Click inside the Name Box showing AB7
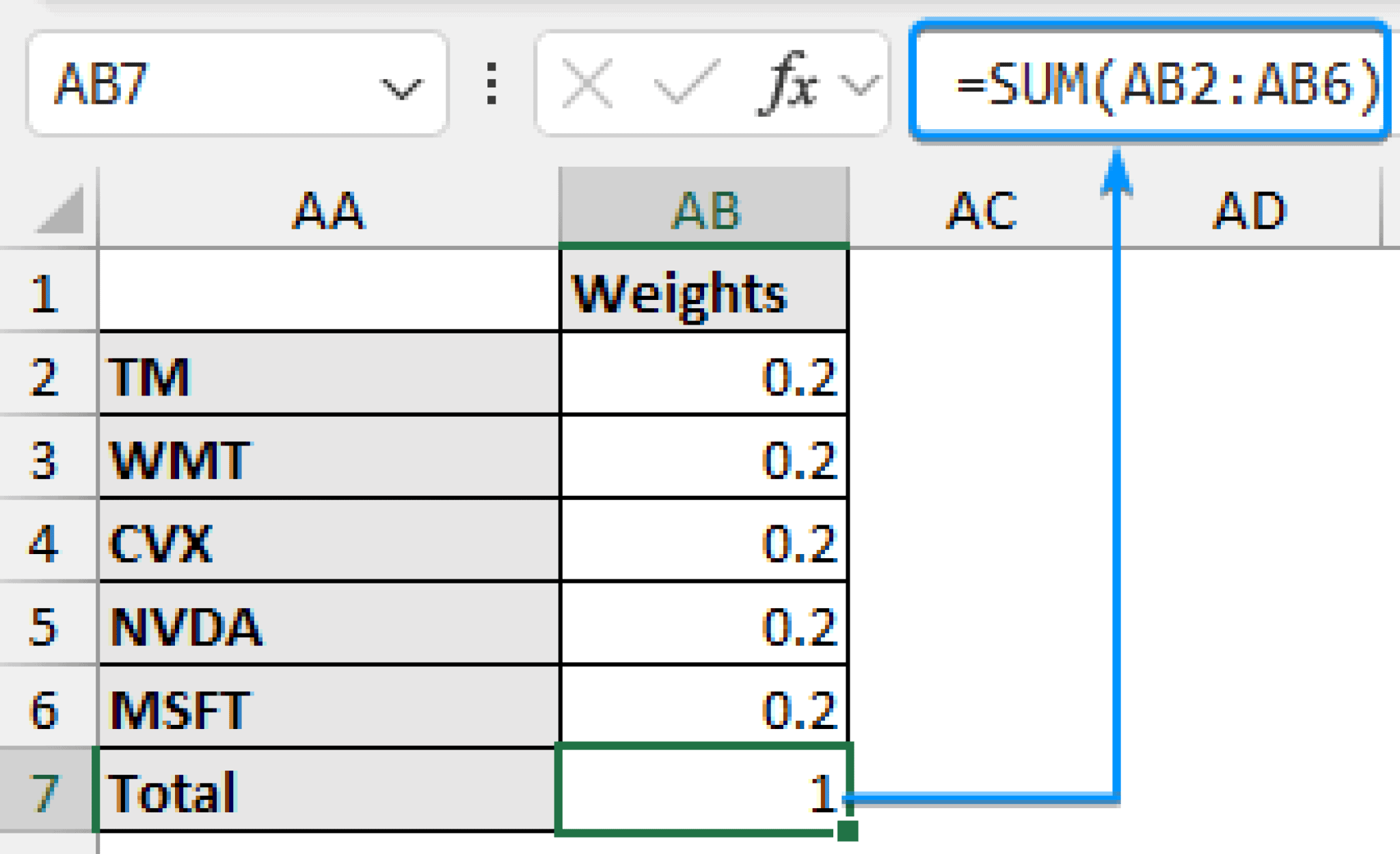 (x=205, y=82)
